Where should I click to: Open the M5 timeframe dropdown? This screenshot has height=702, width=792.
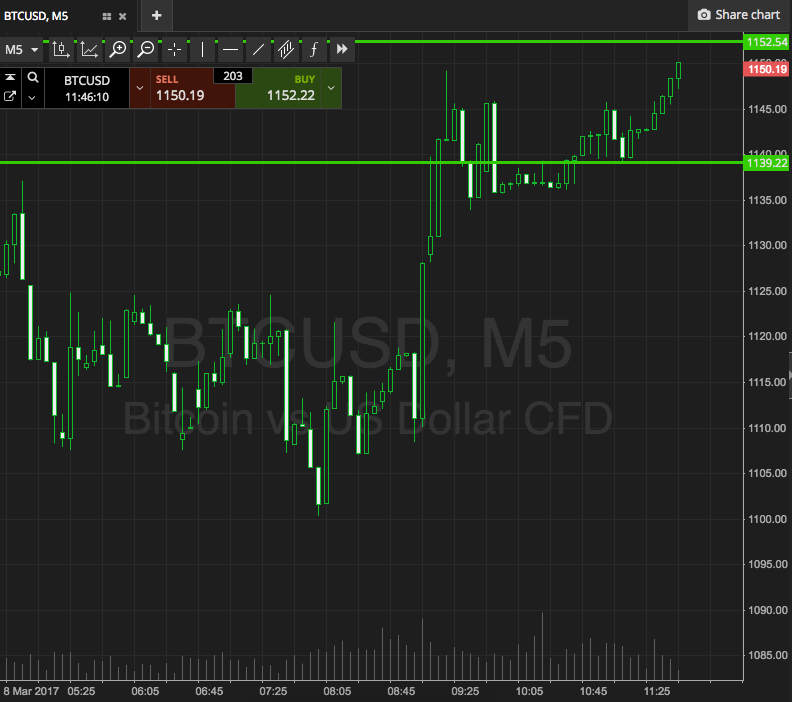(x=21, y=49)
